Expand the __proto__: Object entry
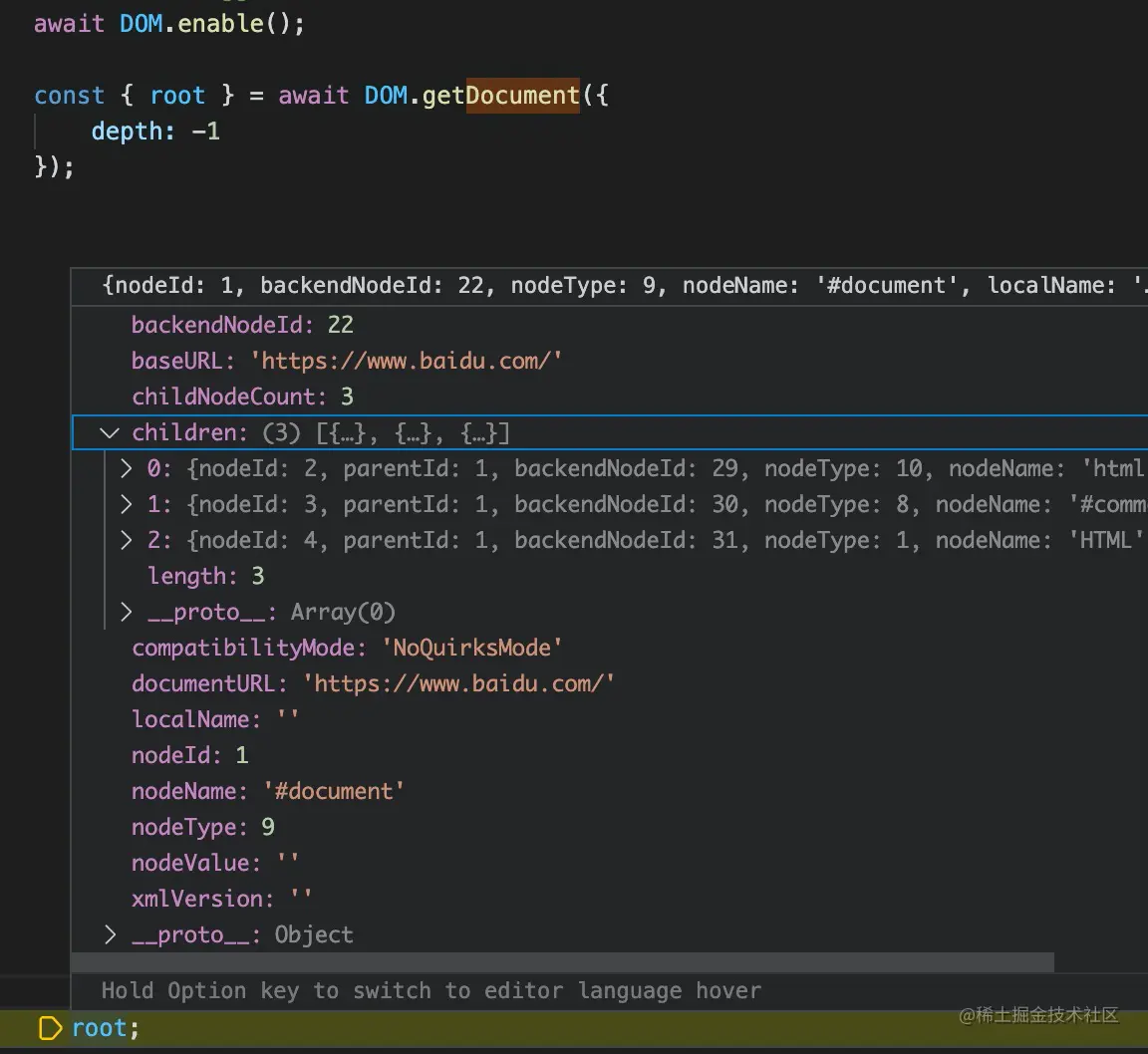The width and height of the screenshot is (1148, 1054). pos(110,934)
